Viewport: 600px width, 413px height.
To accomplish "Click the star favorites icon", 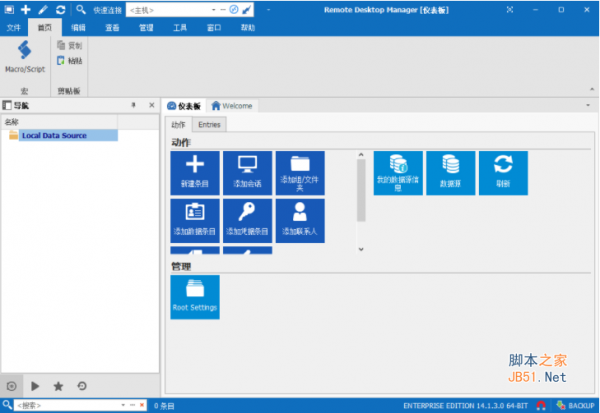I will click(x=58, y=386).
